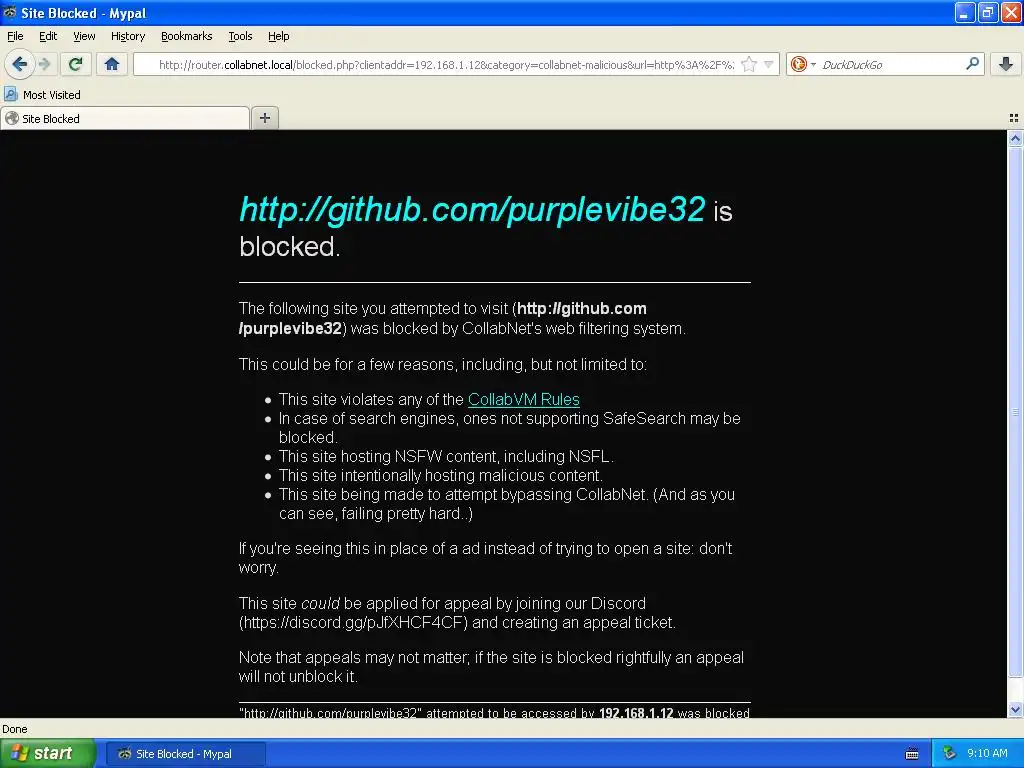Viewport: 1024px width, 768px height.
Task: Click the bold 192.168.1.12 IP address
Action: pos(636,712)
